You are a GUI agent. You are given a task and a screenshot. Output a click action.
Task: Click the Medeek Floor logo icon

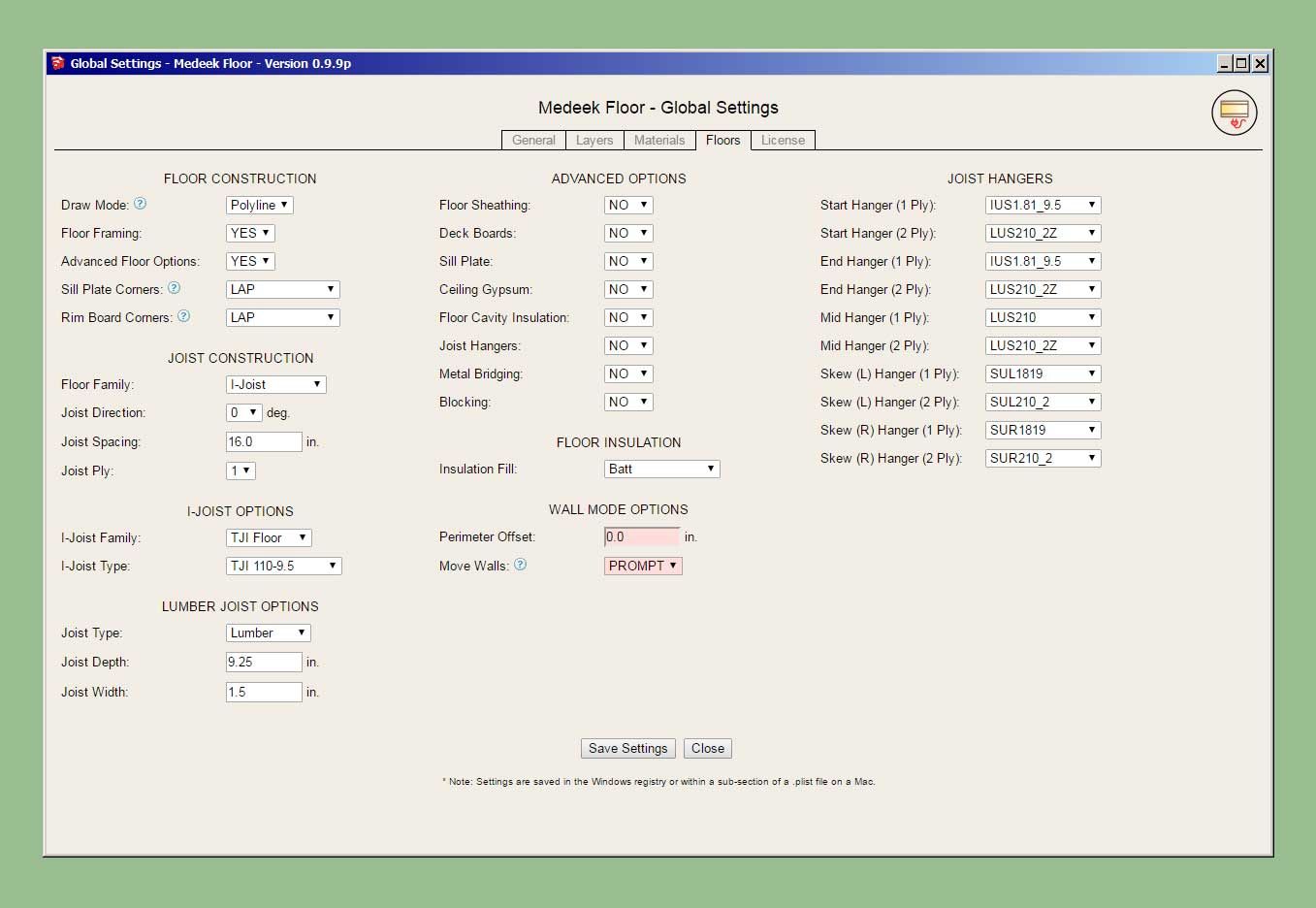point(1234,113)
